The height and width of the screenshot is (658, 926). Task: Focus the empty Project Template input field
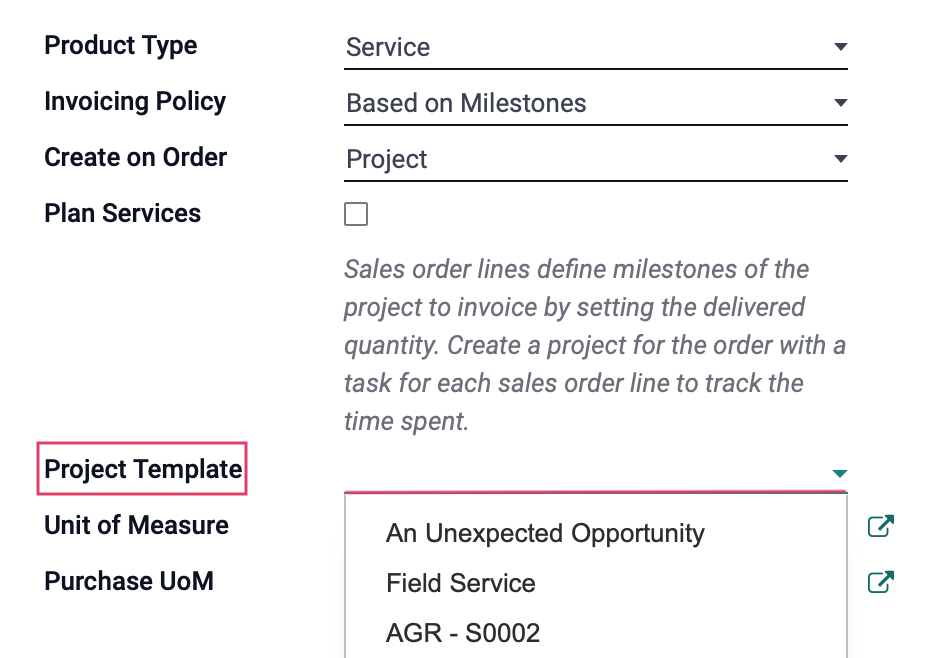(x=587, y=472)
